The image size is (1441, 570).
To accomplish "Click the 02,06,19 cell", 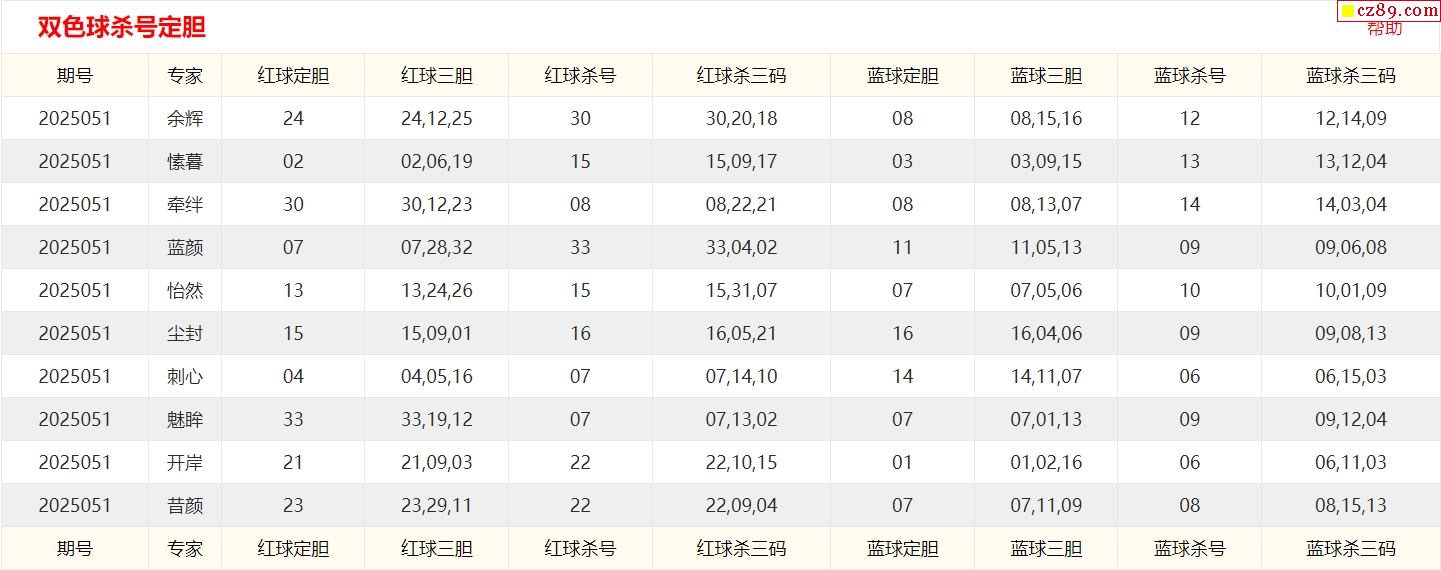I will coord(437,162).
